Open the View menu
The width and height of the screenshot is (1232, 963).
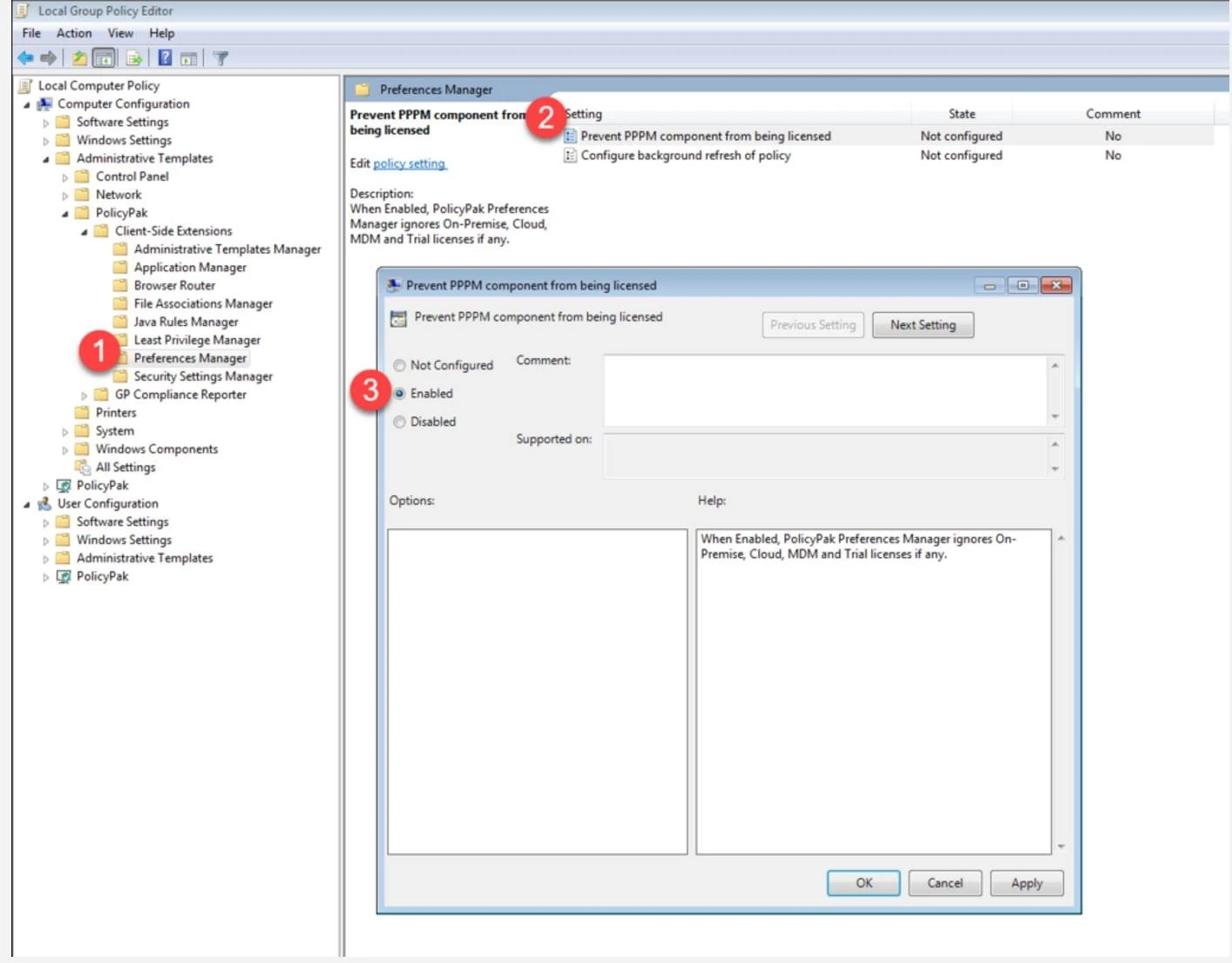(x=120, y=33)
